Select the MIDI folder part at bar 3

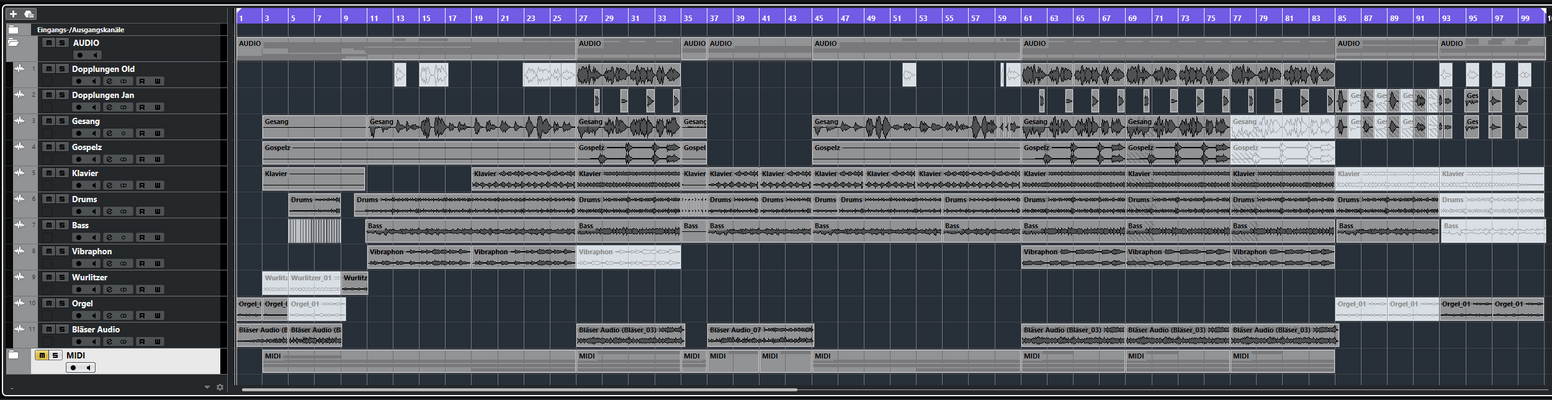tap(419, 361)
